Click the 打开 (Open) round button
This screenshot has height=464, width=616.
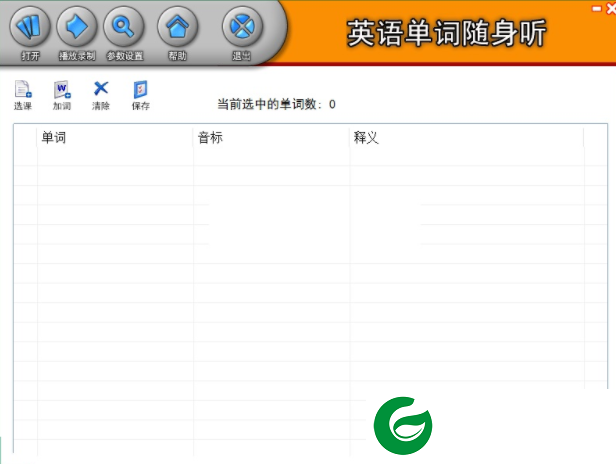(x=30, y=27)
